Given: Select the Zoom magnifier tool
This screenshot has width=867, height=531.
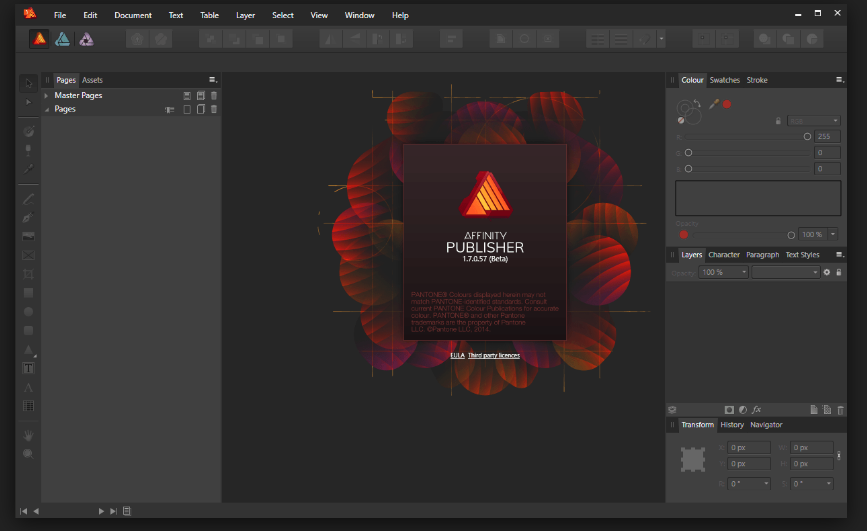Looking at the screenshot, I should point(28,454).
